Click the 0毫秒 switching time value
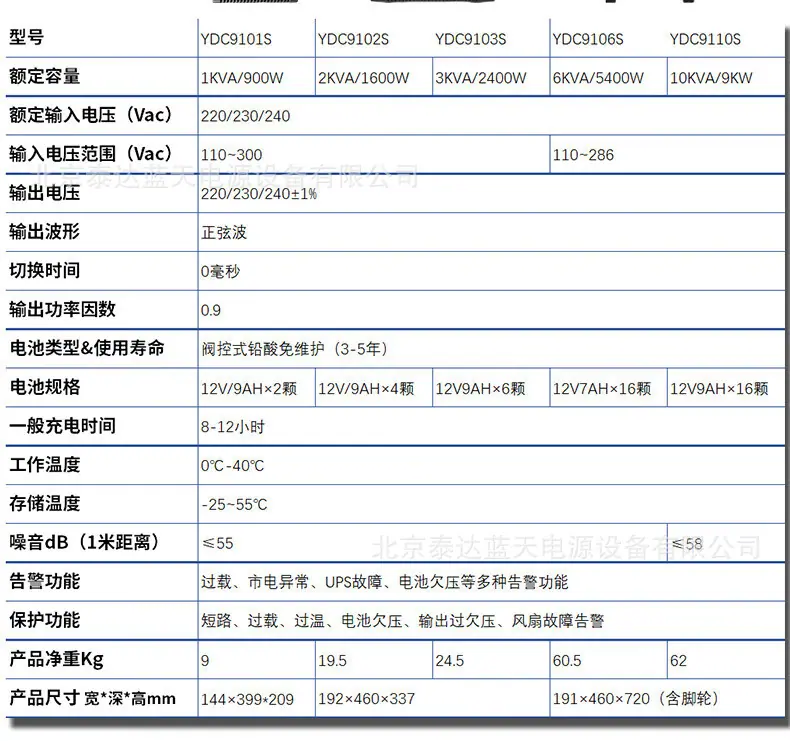The image size is (790, 741). click(x=220, y=272)
